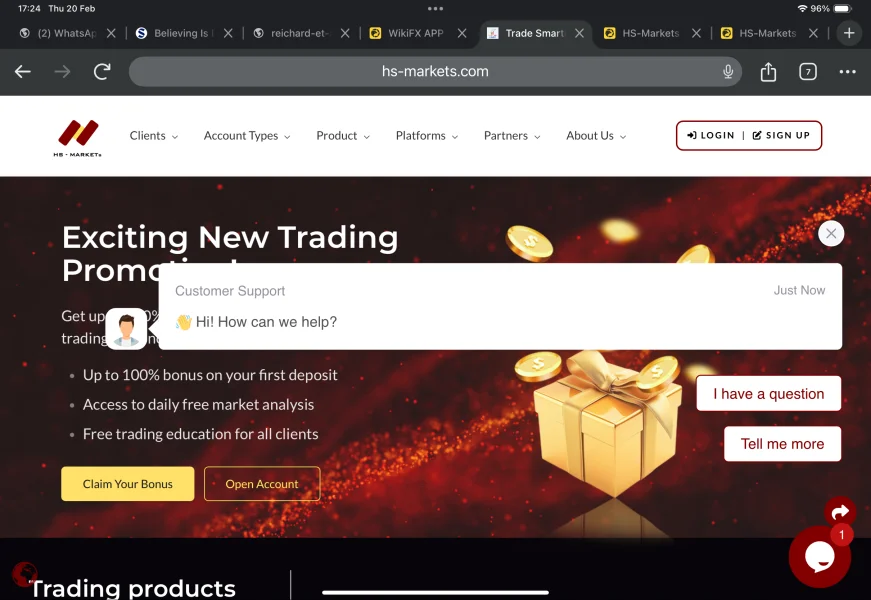This screenshot has width=871, height=600.
Task: Expand the Account Types dropdown
Action: pyautogui.click(x=247, y=136)
